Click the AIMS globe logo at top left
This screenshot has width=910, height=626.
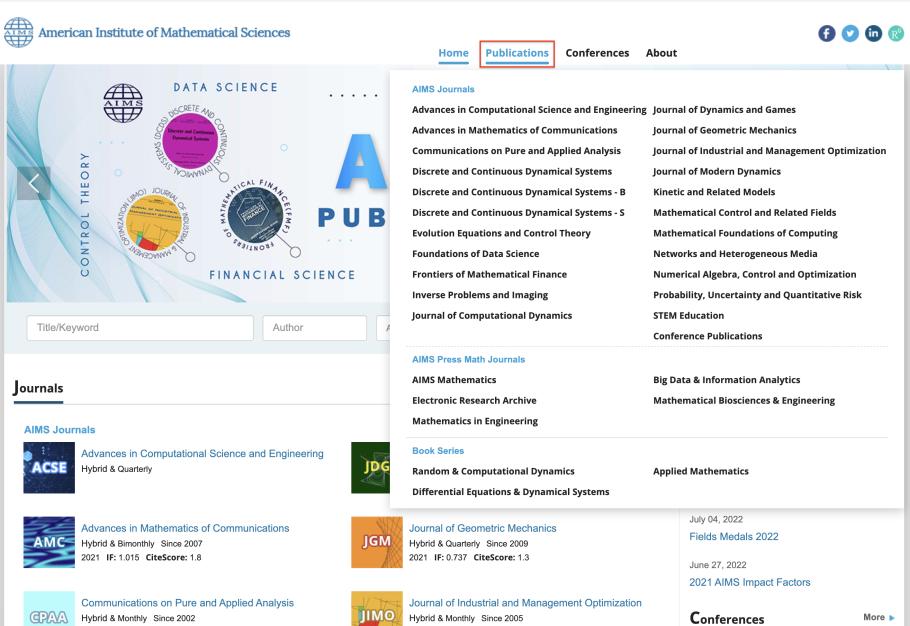coord(18,33)
